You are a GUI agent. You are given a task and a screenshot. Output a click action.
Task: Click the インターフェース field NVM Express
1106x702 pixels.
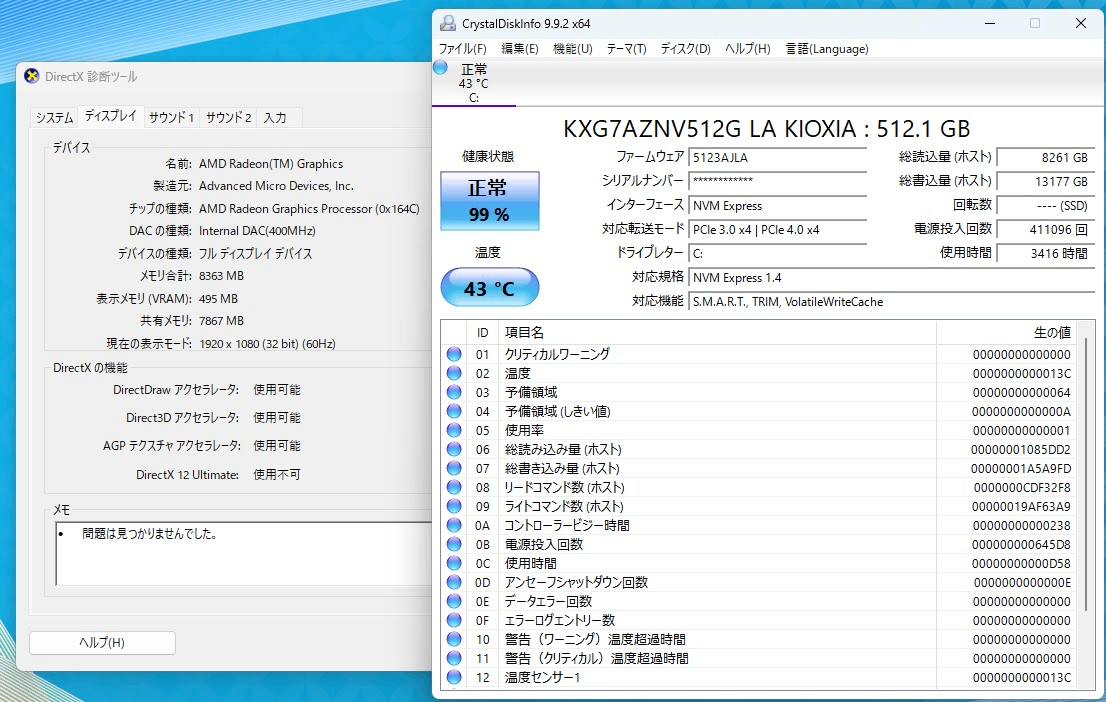tap(777, 205)
